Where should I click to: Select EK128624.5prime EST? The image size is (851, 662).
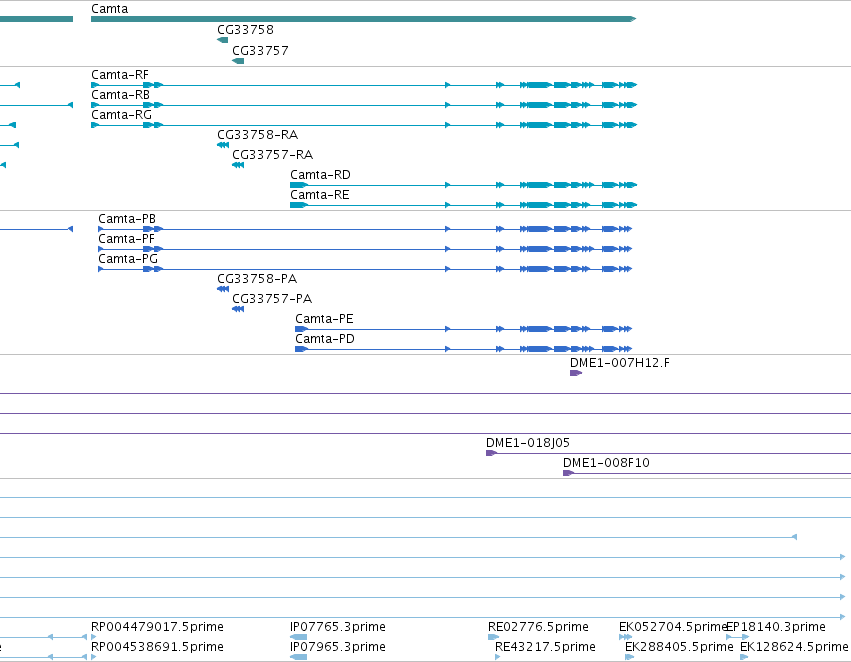[794, 647]
